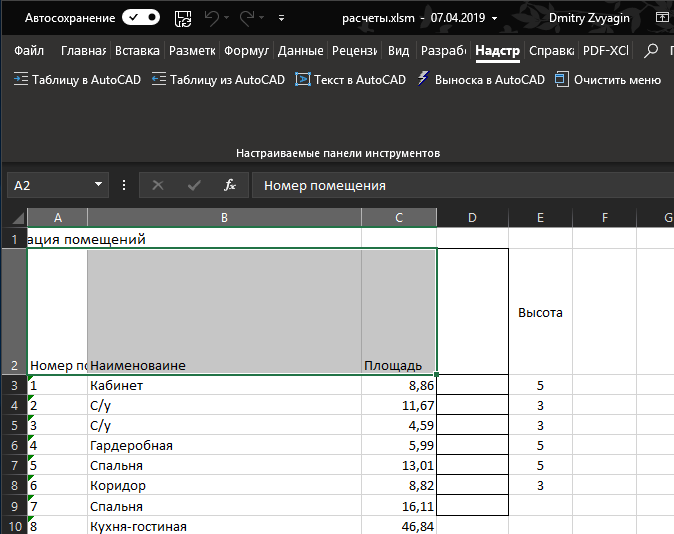This screenshot has height=534, width=674.
Task: Select row 9 header
Action: click(x=14, y=506)
